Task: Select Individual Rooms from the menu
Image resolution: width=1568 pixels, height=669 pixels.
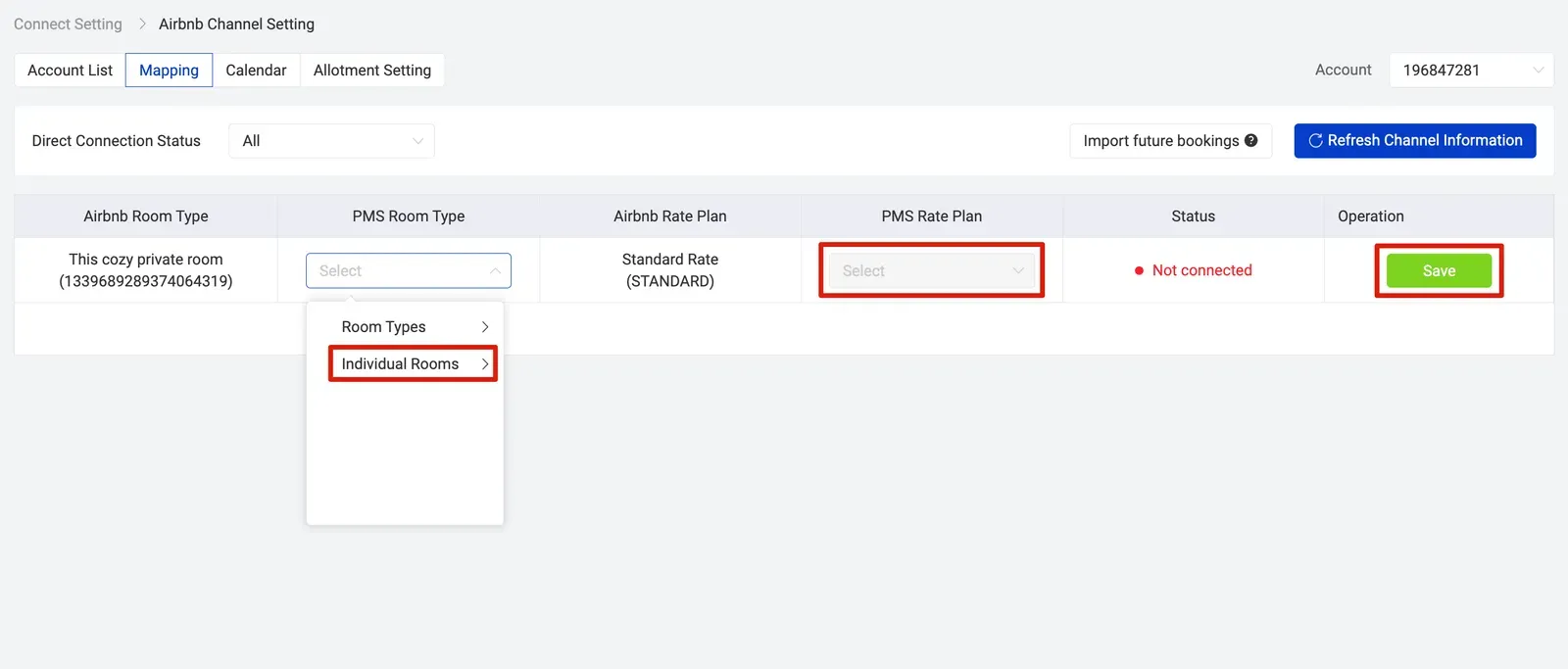Action: (x=400, y=363)
